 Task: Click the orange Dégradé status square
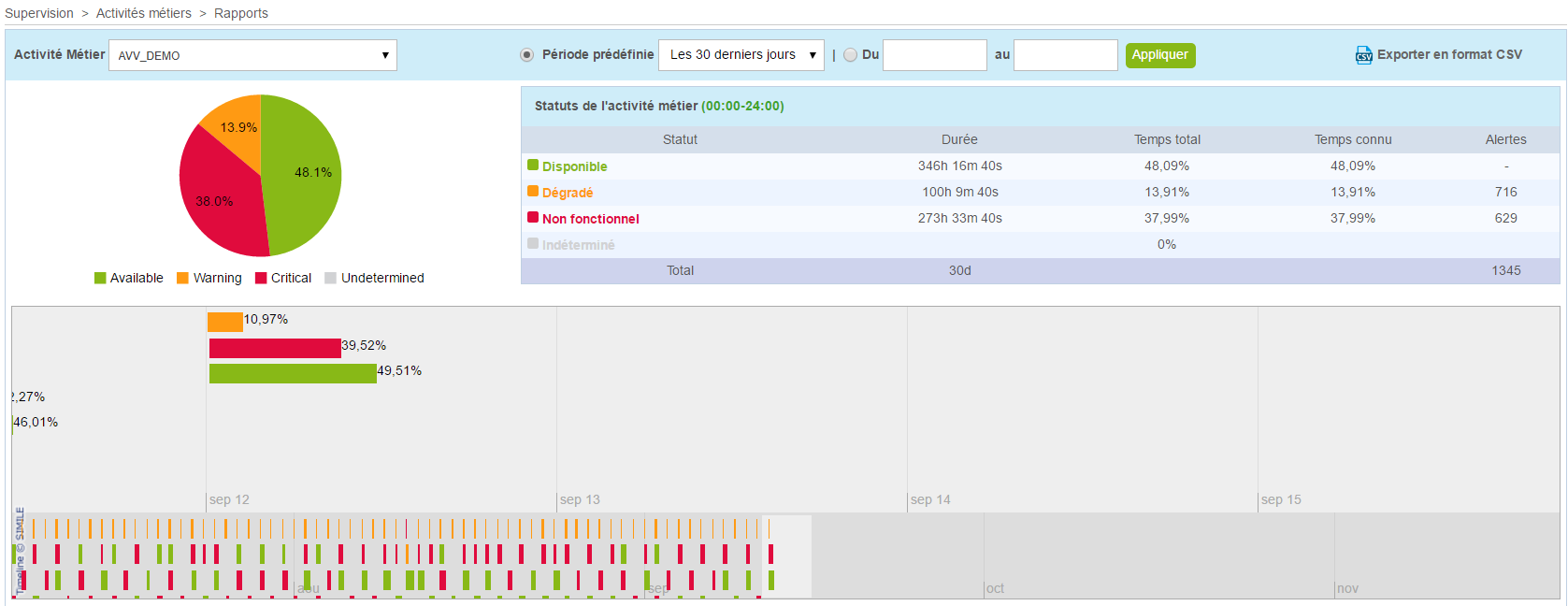click(x=533, y=192)
